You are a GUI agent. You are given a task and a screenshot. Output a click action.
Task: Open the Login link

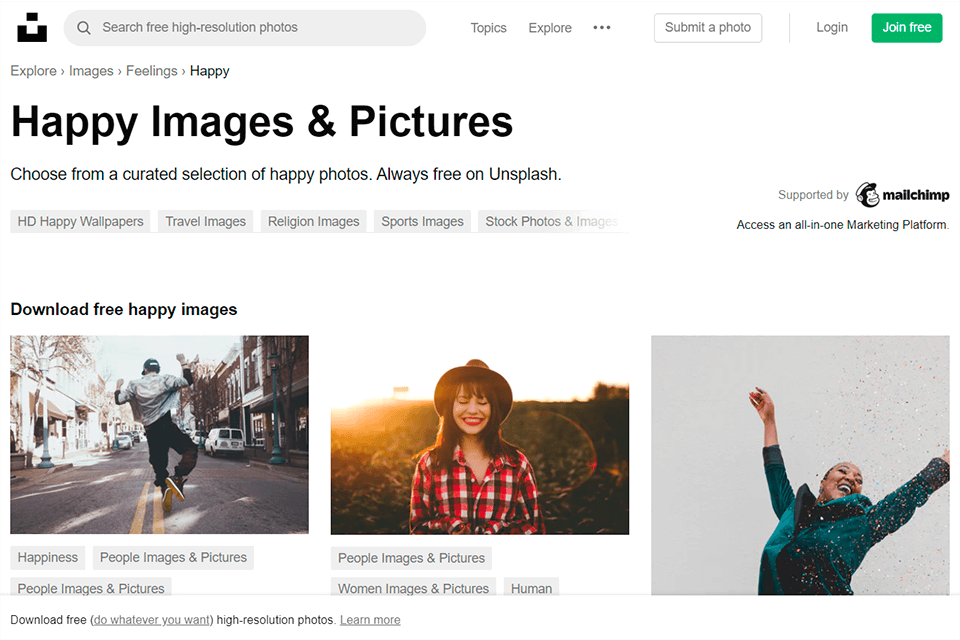(x=831, y=27)
